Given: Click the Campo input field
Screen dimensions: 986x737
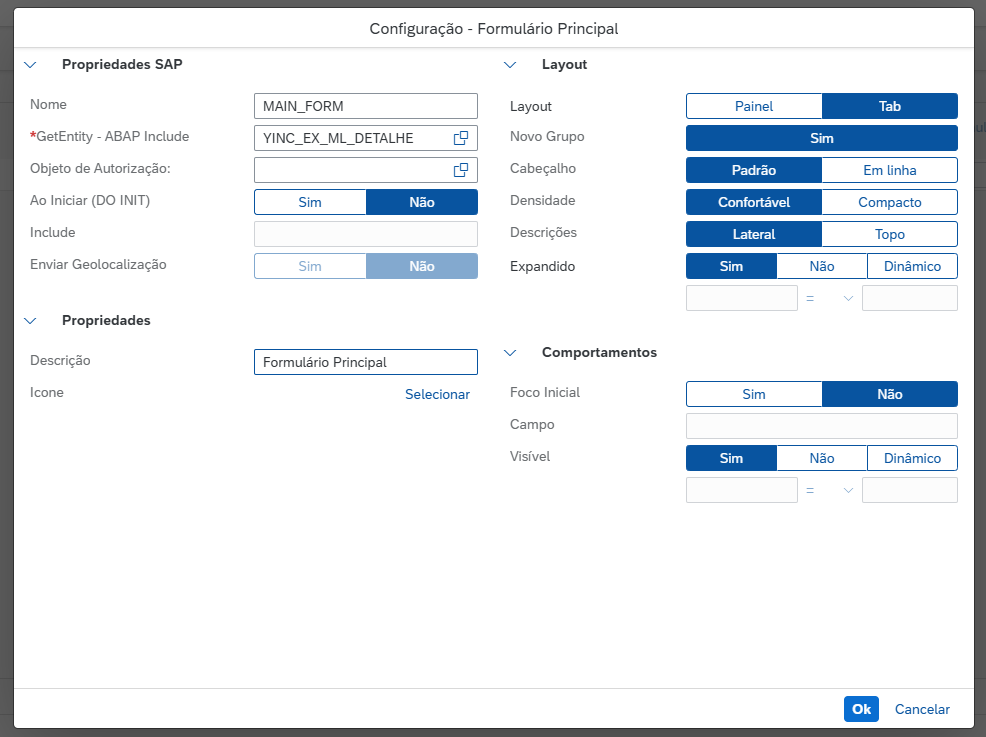Looking at the screenshot, I should tap(822, 426).
